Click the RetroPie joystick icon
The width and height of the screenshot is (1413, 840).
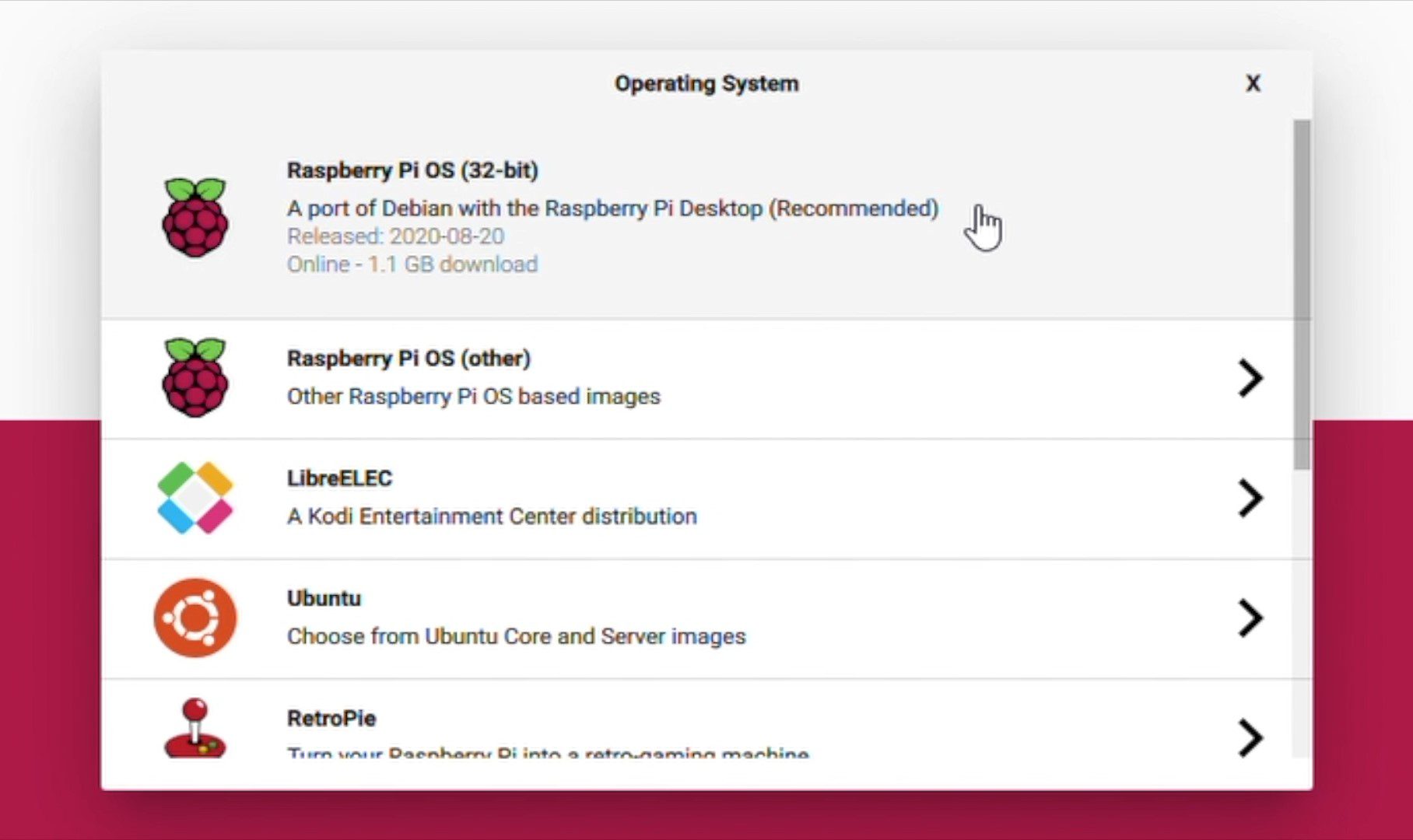[x=195, y=729]
